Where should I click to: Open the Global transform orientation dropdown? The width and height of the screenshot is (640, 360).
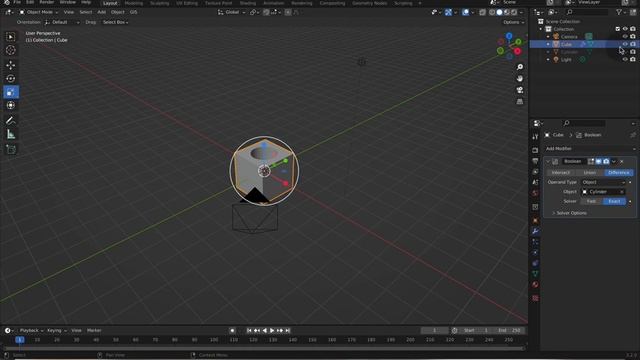click(x=231, y=12)
